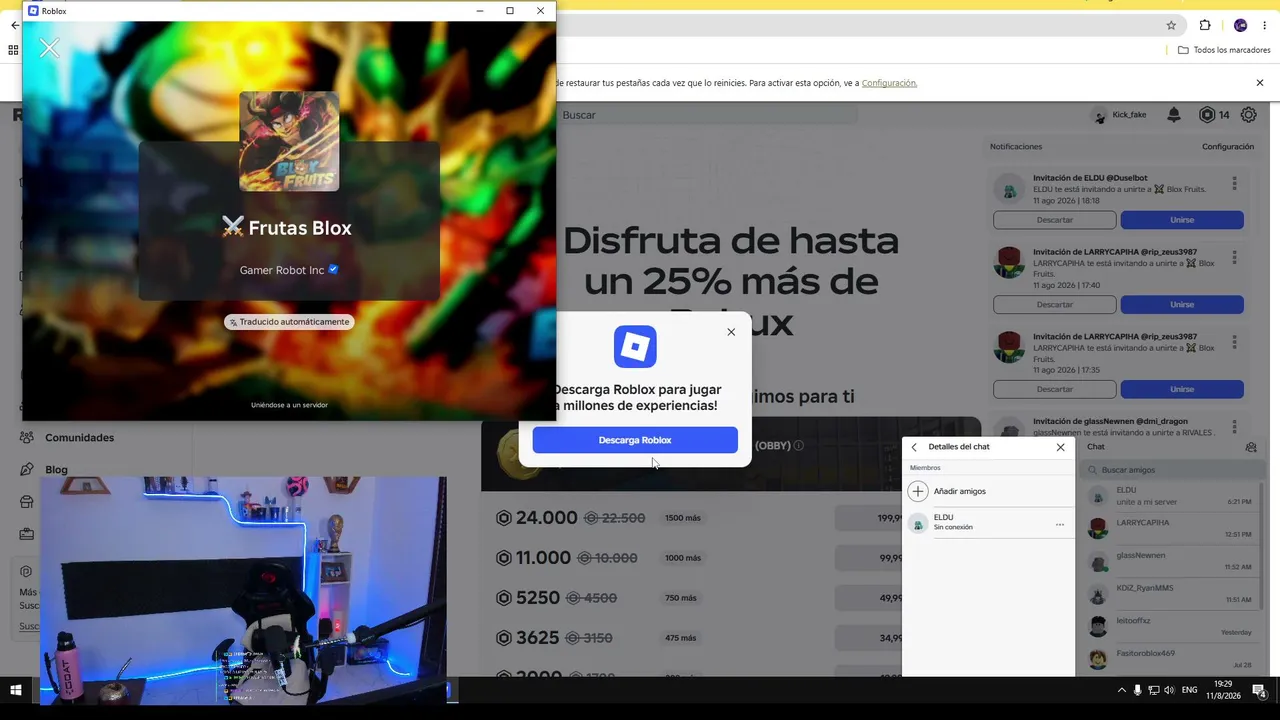Screen dimensions: 1280x720
Task: Click the gift card icon in sidebar
Action: click(27, 534)
